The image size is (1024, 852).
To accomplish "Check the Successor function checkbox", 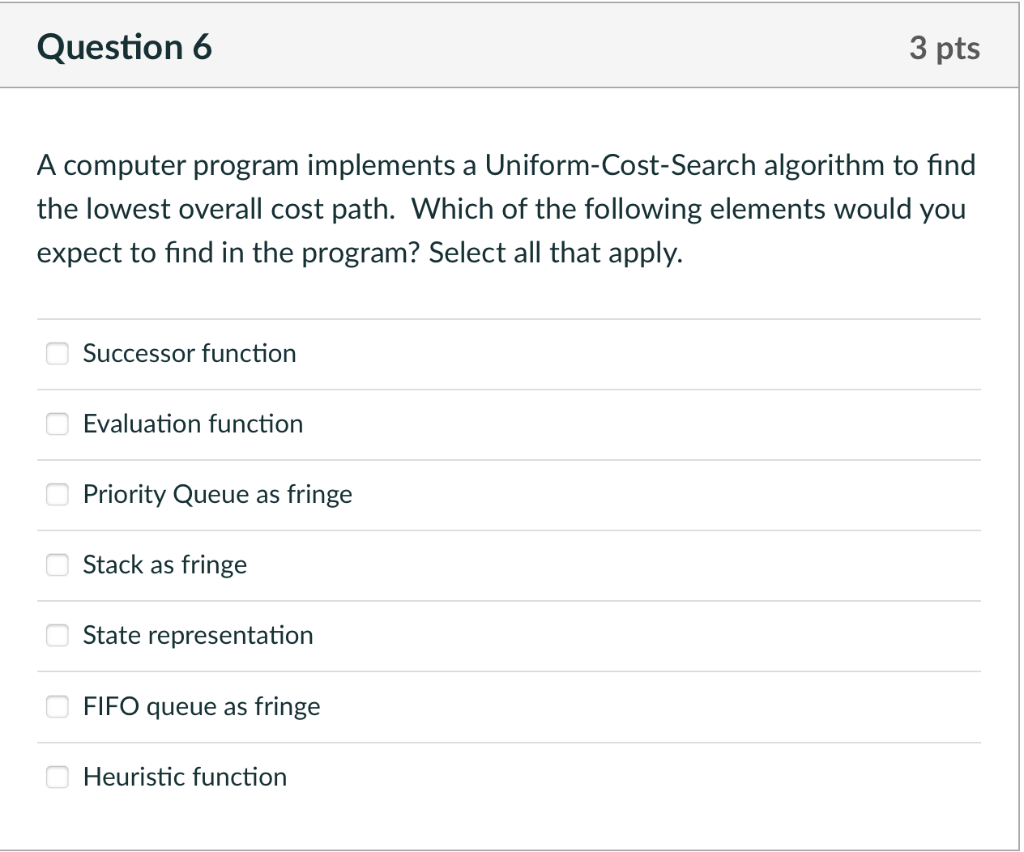I will pyautogui.click(x=57, y=353).
